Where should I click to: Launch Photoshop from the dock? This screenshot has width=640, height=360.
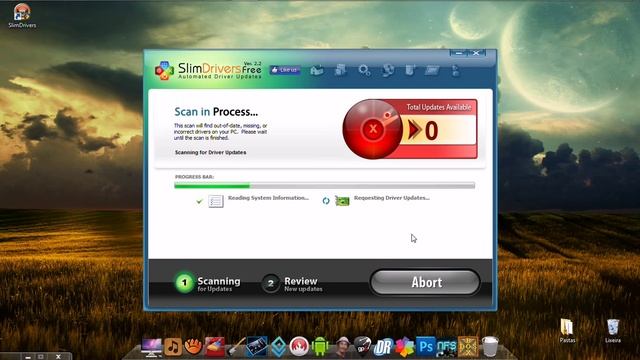(x=426, y=347)
